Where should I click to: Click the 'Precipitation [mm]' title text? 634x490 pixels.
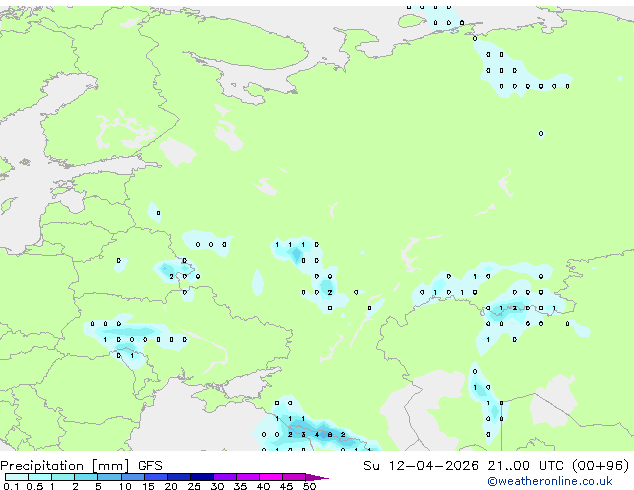(x=65, y=466)
